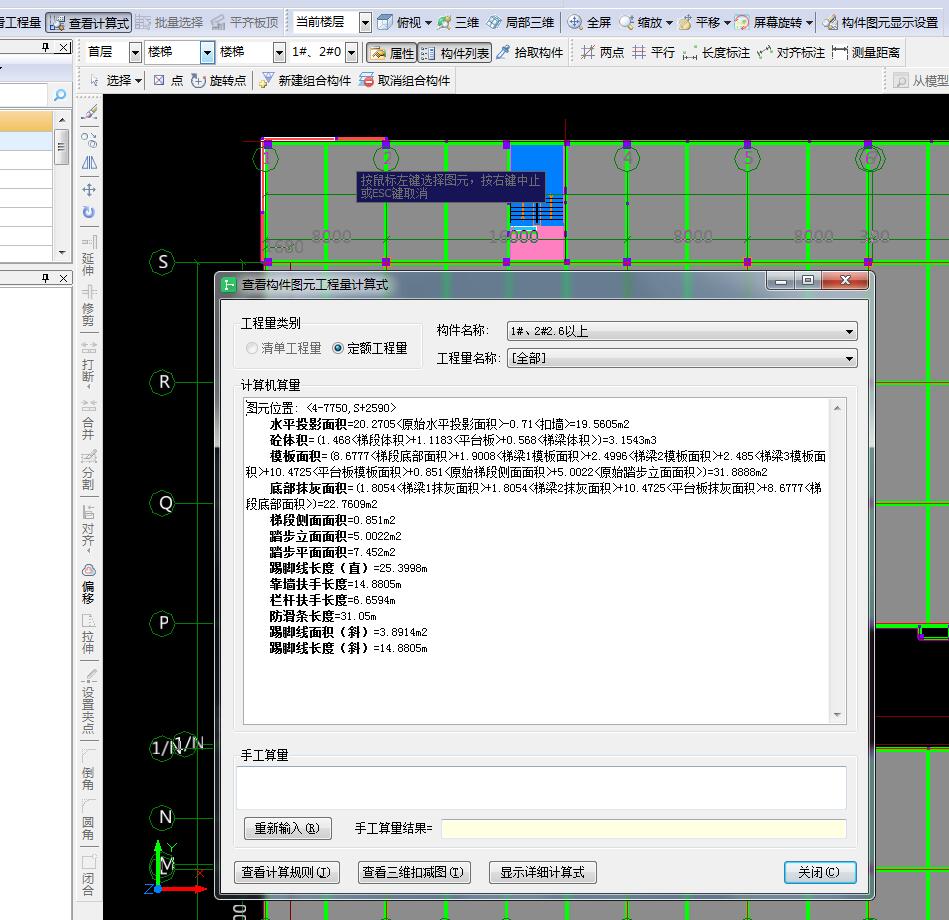The width and height of the screenshot is (949, 920).
Task: Select the 对齐 align tool
Action: pyautogui.click(x=88, y=528)
